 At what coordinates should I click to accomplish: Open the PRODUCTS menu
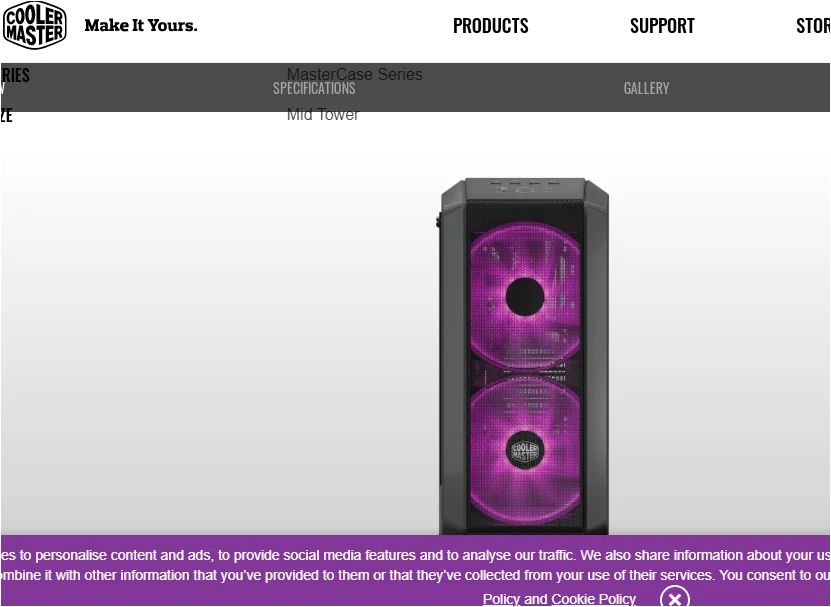490,25
